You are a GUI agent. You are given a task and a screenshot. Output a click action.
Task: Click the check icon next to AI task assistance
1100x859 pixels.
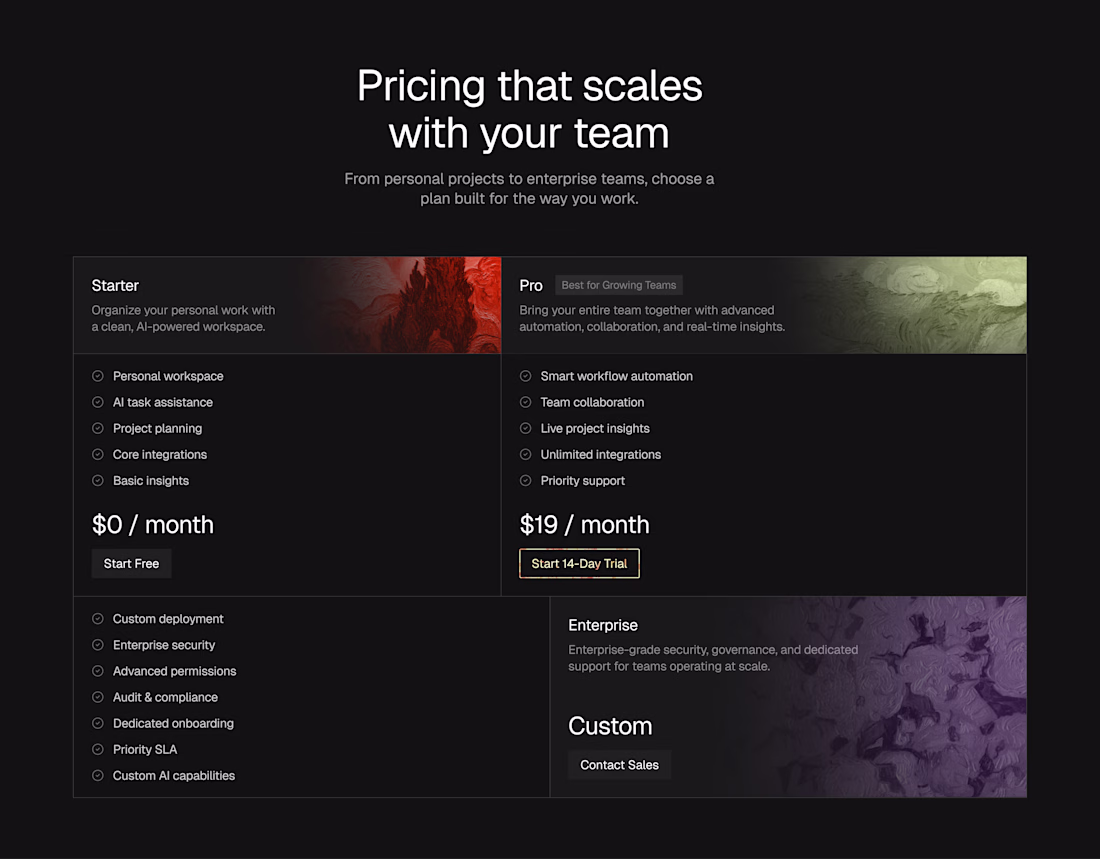98,402
